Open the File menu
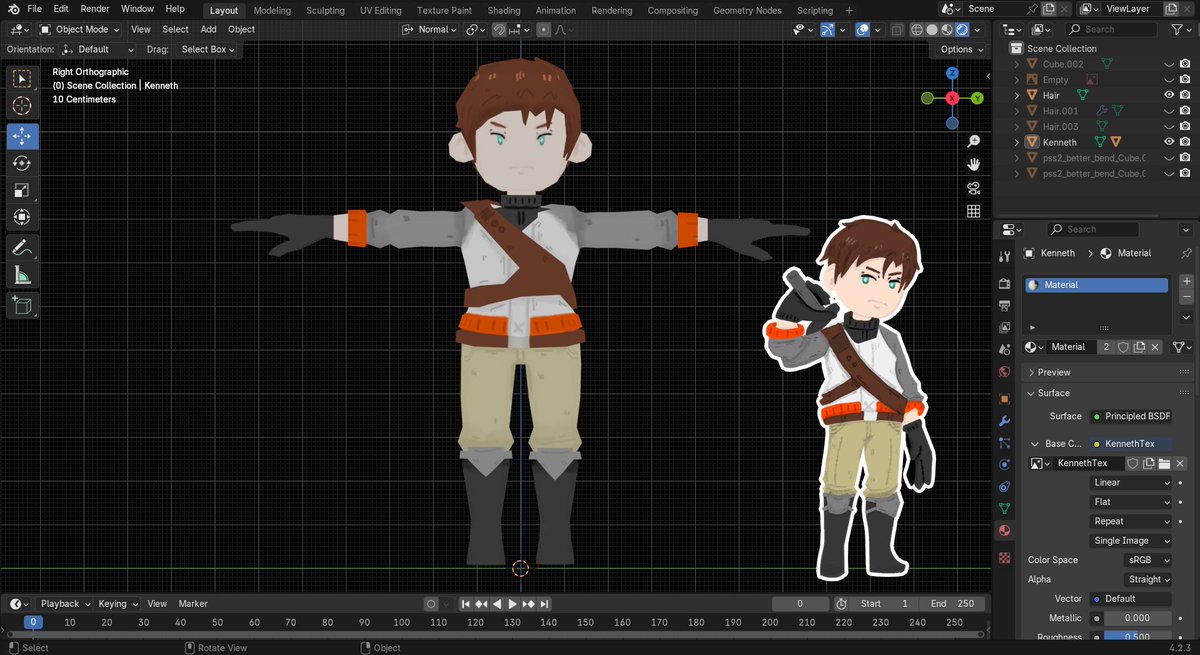Viewport: 1200px width, 655px height. click(35, 9)
